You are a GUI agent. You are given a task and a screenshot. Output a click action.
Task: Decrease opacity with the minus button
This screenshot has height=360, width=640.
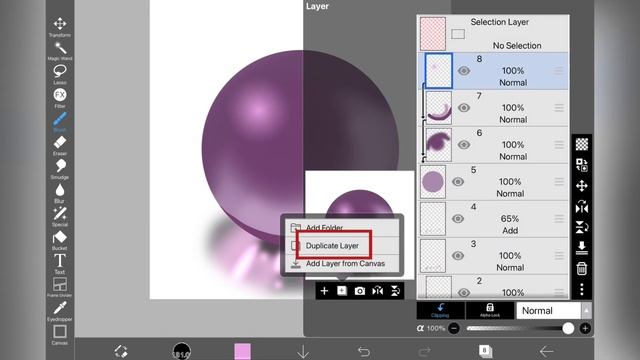point(454,328)
